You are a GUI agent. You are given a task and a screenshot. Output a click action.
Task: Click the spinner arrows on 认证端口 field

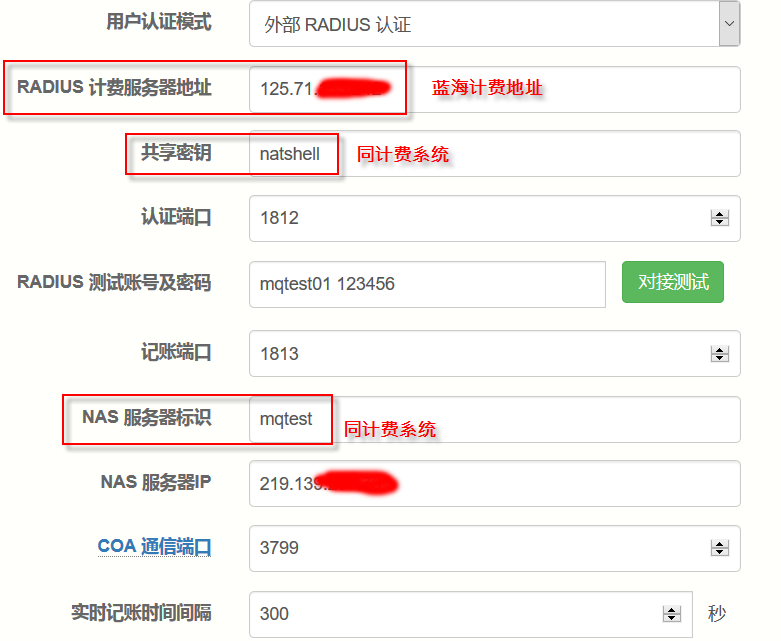click(718, 218)
